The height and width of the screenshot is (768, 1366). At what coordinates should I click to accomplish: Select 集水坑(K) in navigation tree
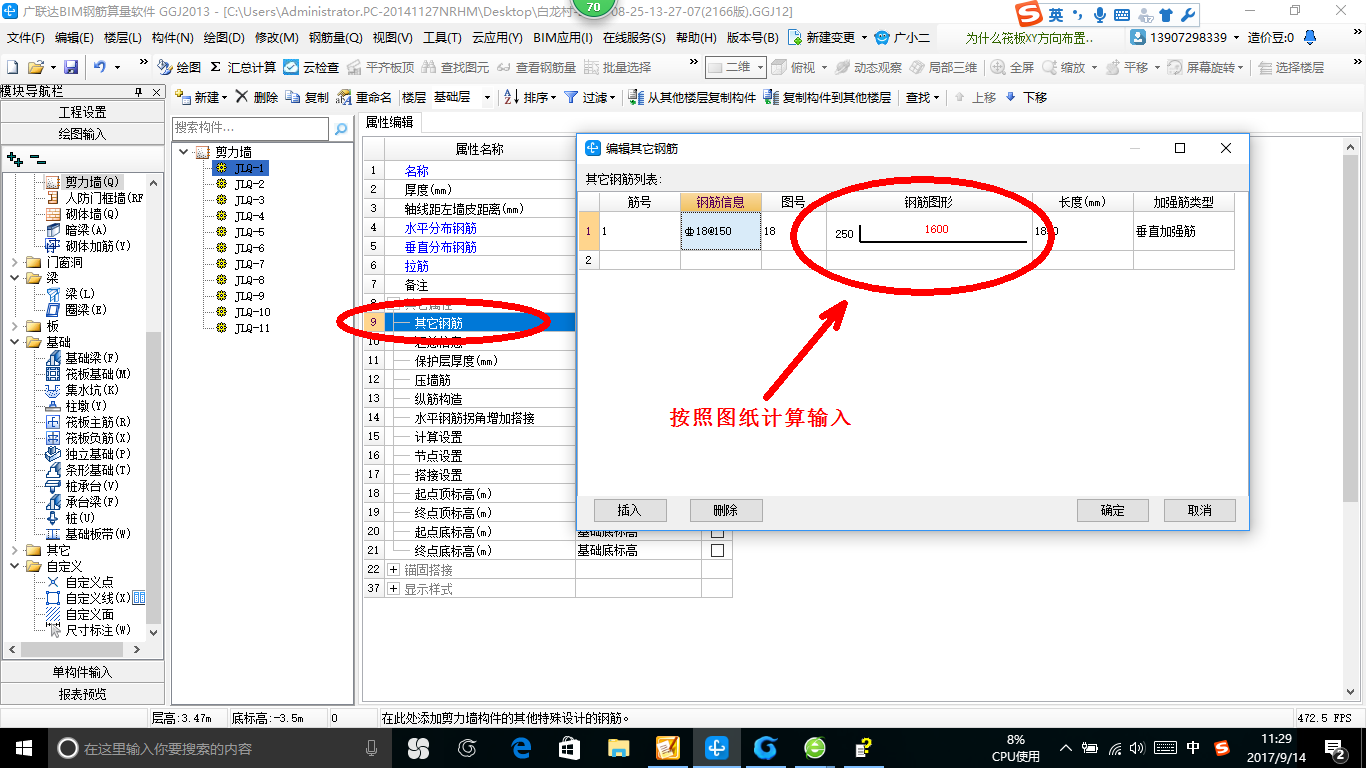coord(92,390)
